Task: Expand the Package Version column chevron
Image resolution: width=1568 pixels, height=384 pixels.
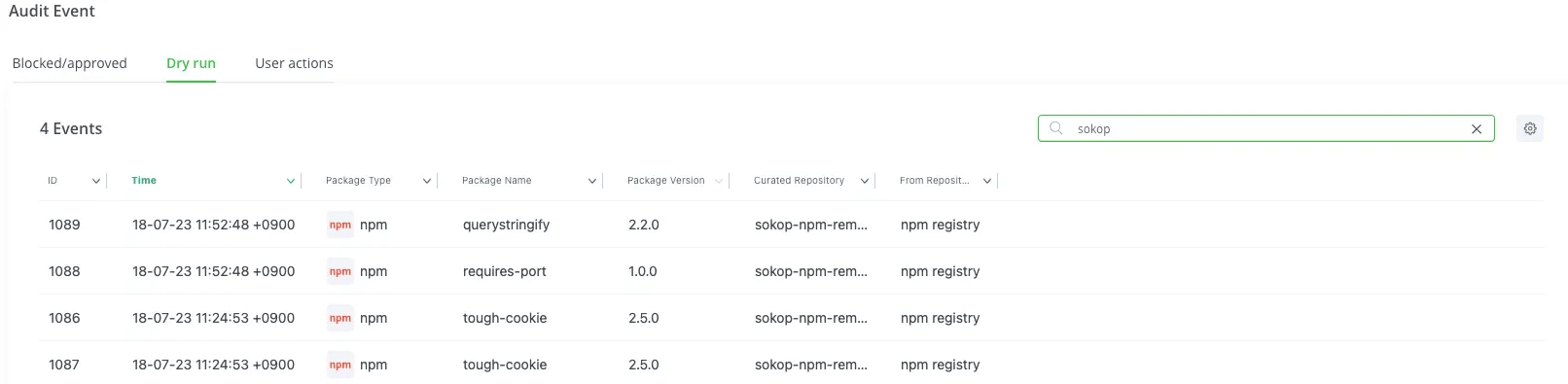Action: tap(719, 181)
